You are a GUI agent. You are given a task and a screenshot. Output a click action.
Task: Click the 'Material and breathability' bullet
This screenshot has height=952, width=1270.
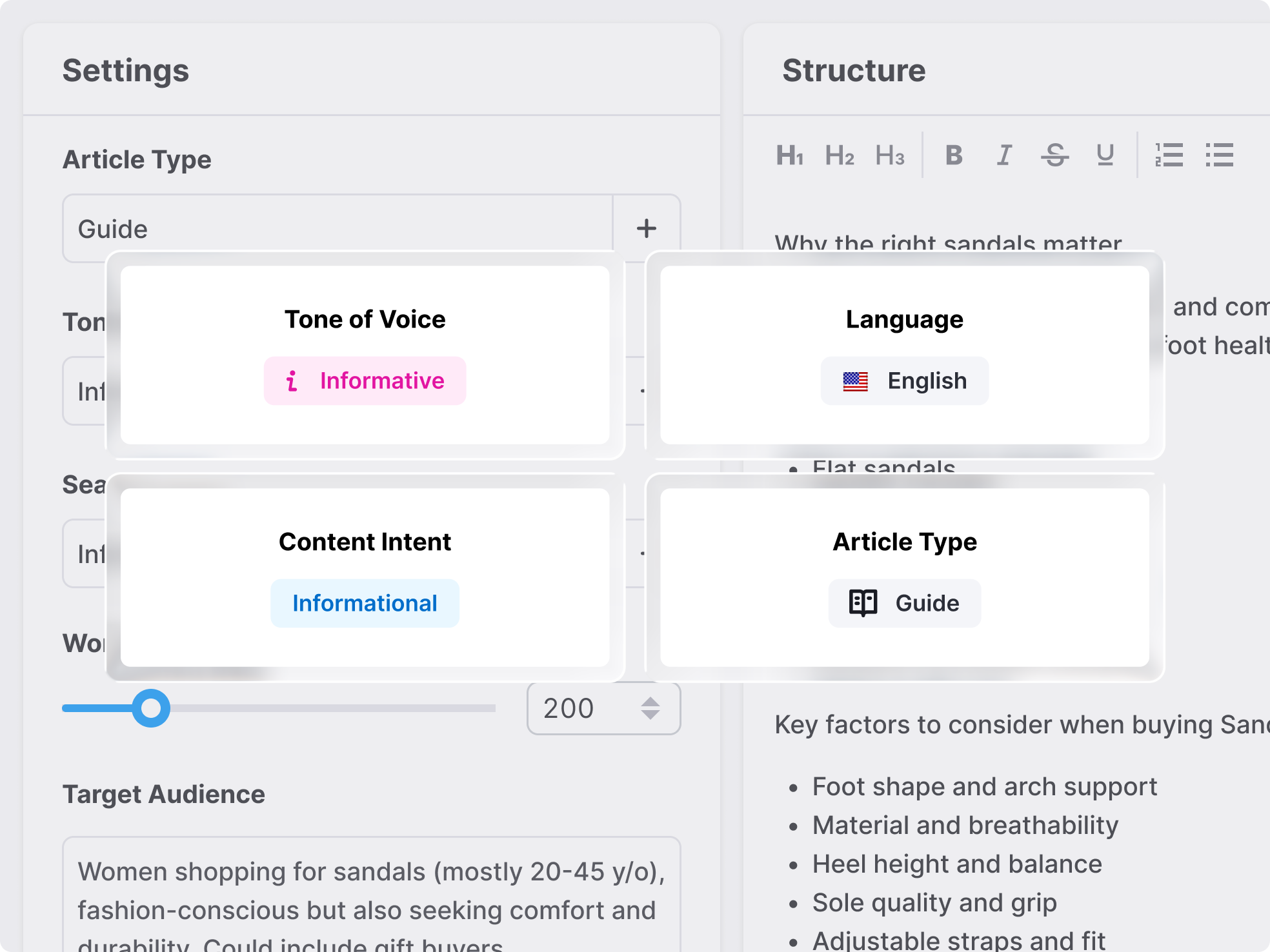click(965, 825)
